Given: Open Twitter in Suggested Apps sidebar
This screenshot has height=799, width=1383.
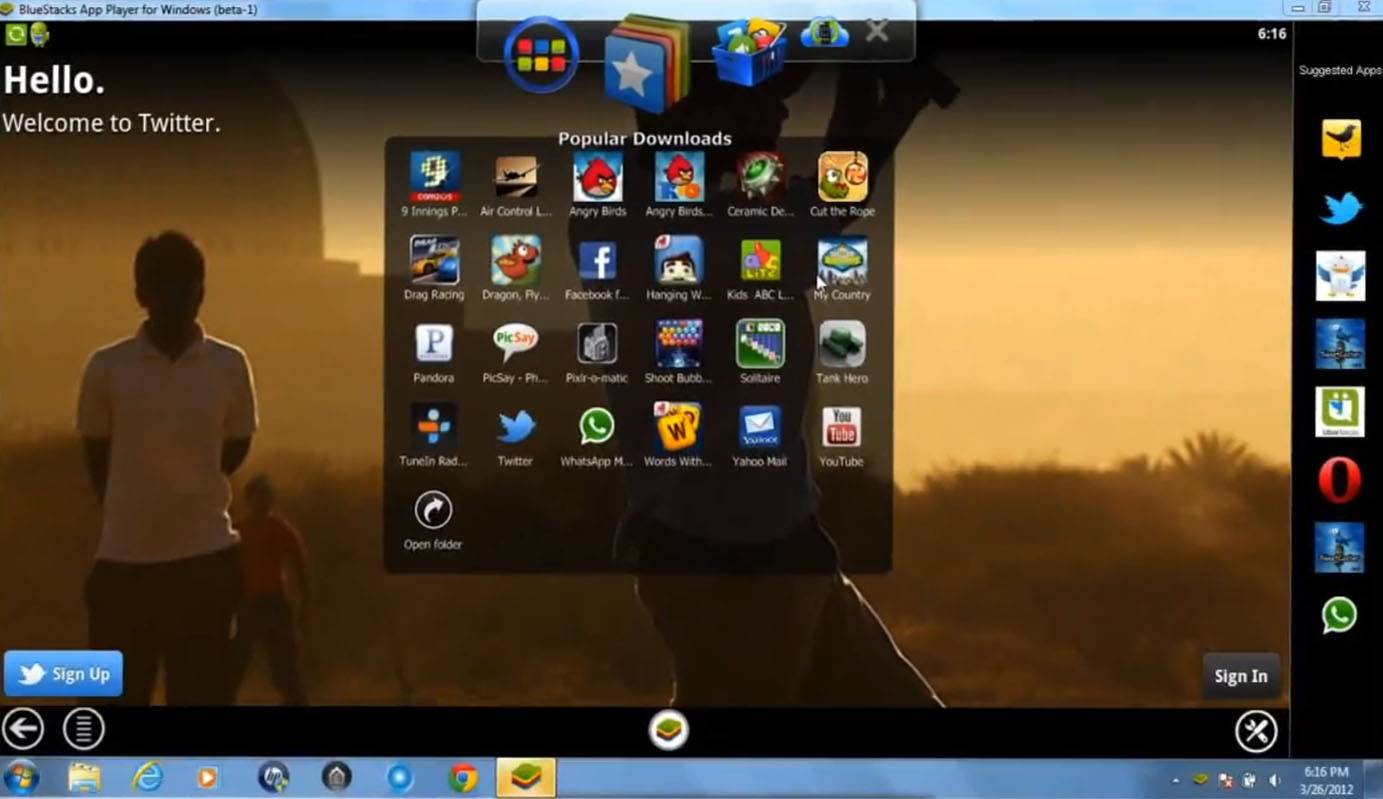Looking at the screenshot, I should [x=1341, y=209].
